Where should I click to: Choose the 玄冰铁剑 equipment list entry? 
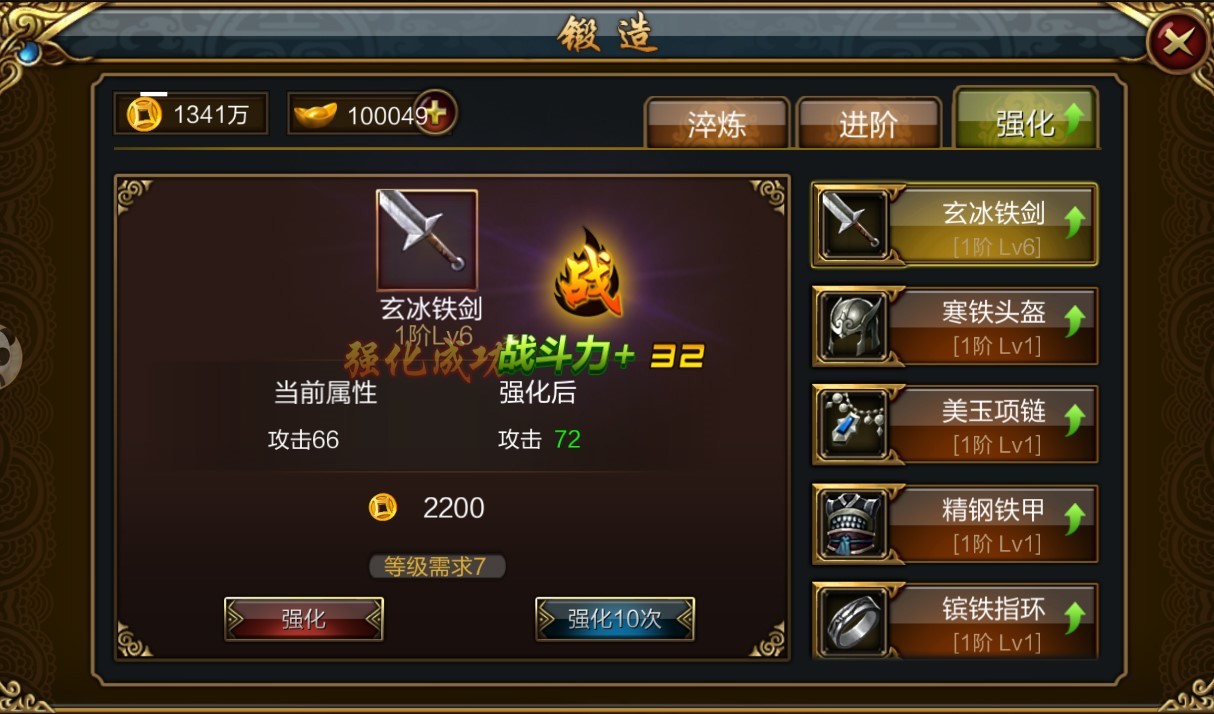pos(954,225)
